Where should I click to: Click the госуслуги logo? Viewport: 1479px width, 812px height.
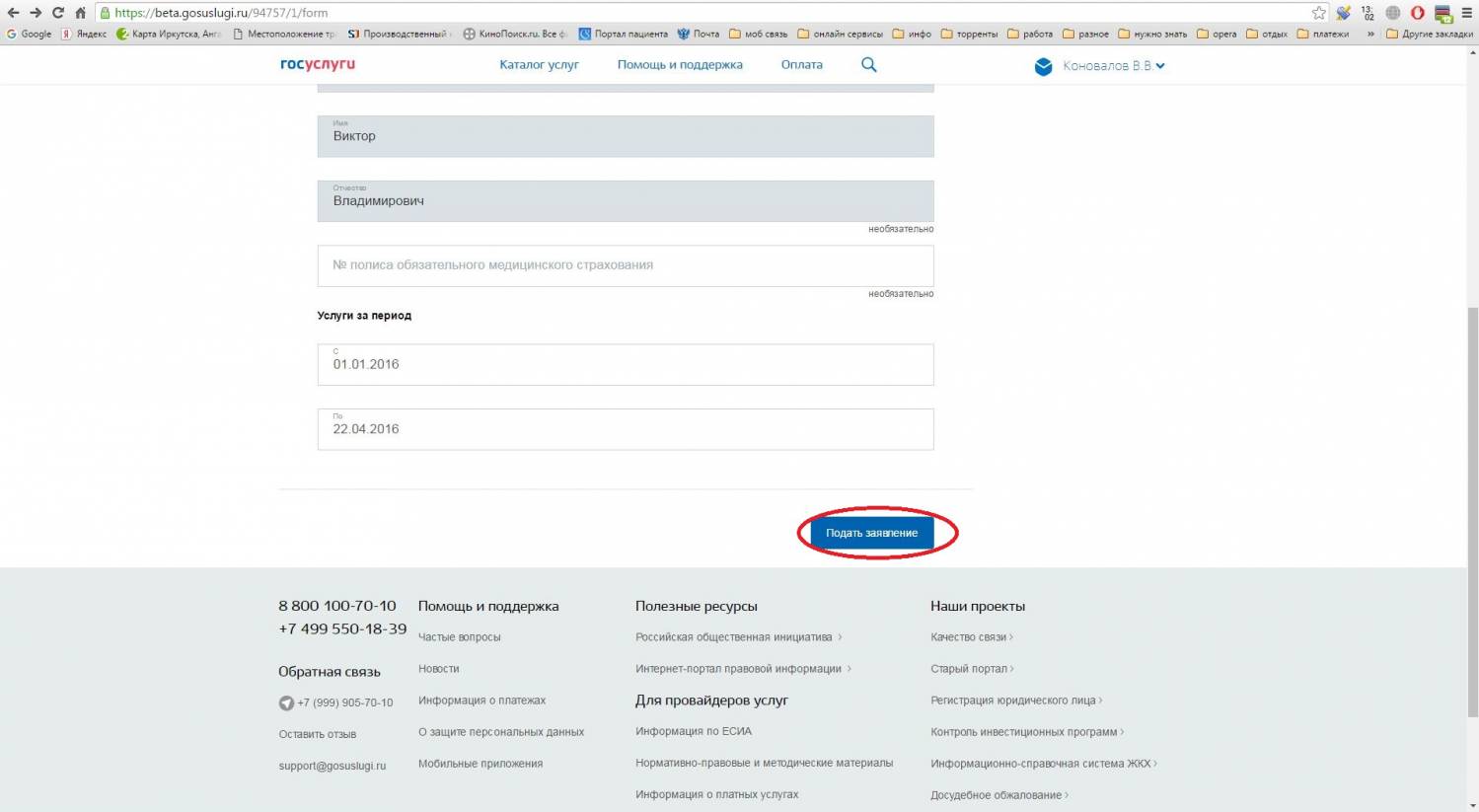coord(318,64)
